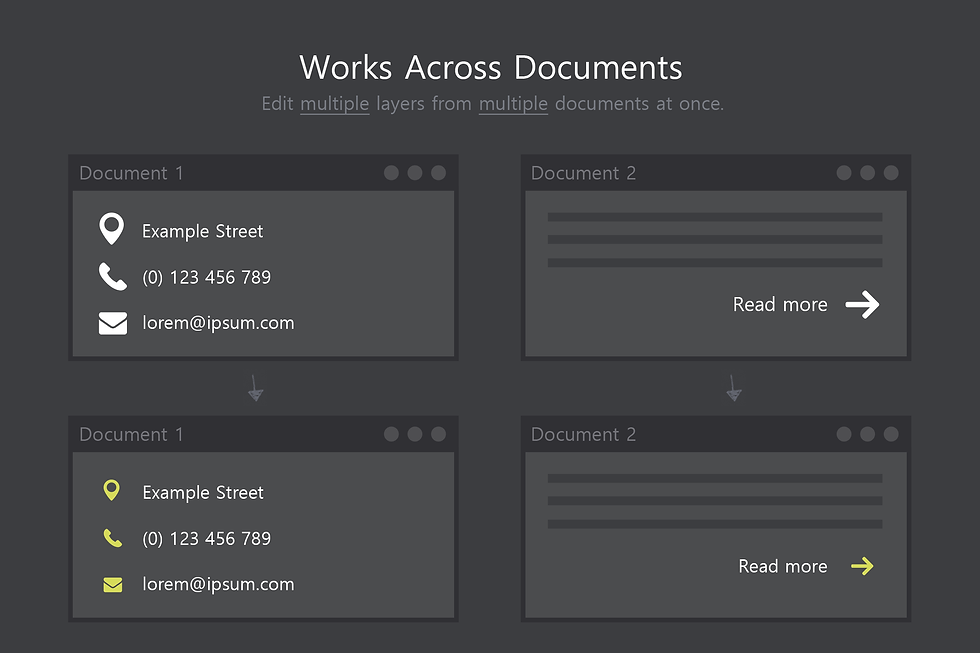The width and height of the screenshot is (980, 653).
Task: Toggle the rightmost dot in lower Document 2 titlebar
Action: (891, 434)
